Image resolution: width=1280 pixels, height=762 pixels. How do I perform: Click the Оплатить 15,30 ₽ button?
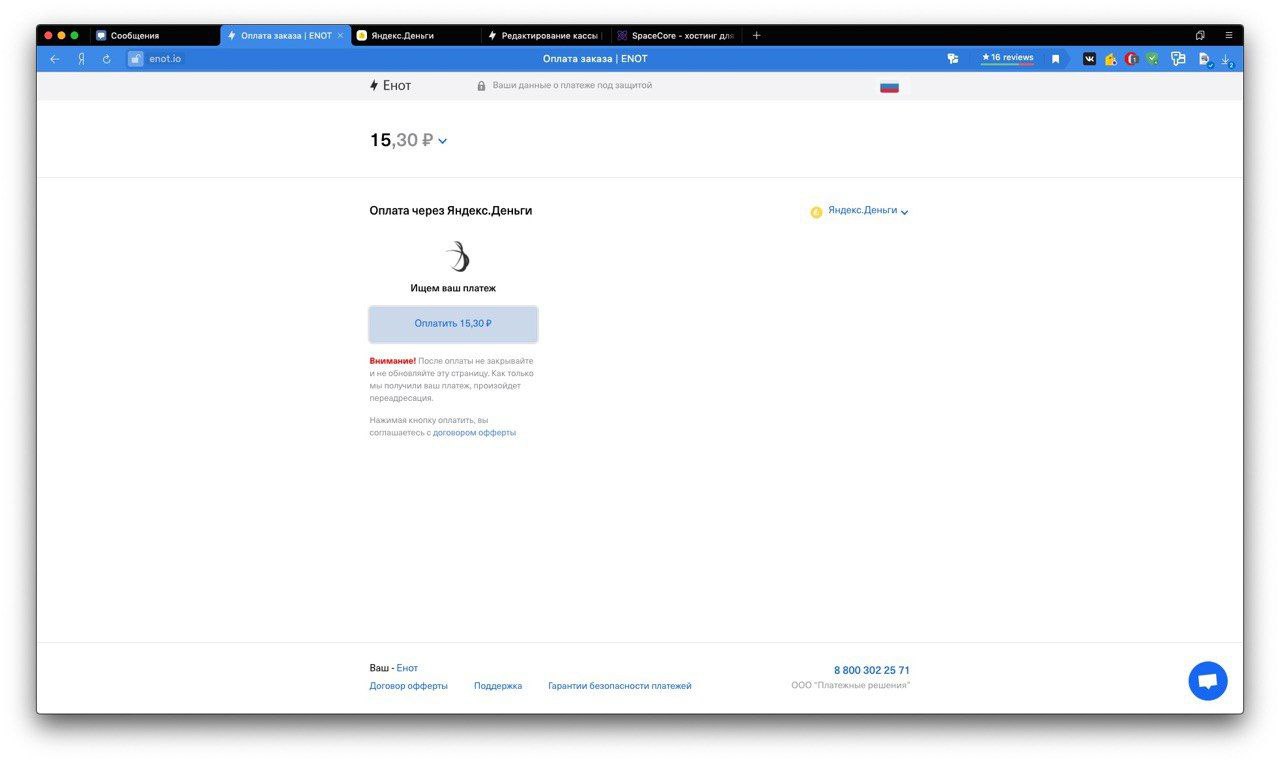453,324
